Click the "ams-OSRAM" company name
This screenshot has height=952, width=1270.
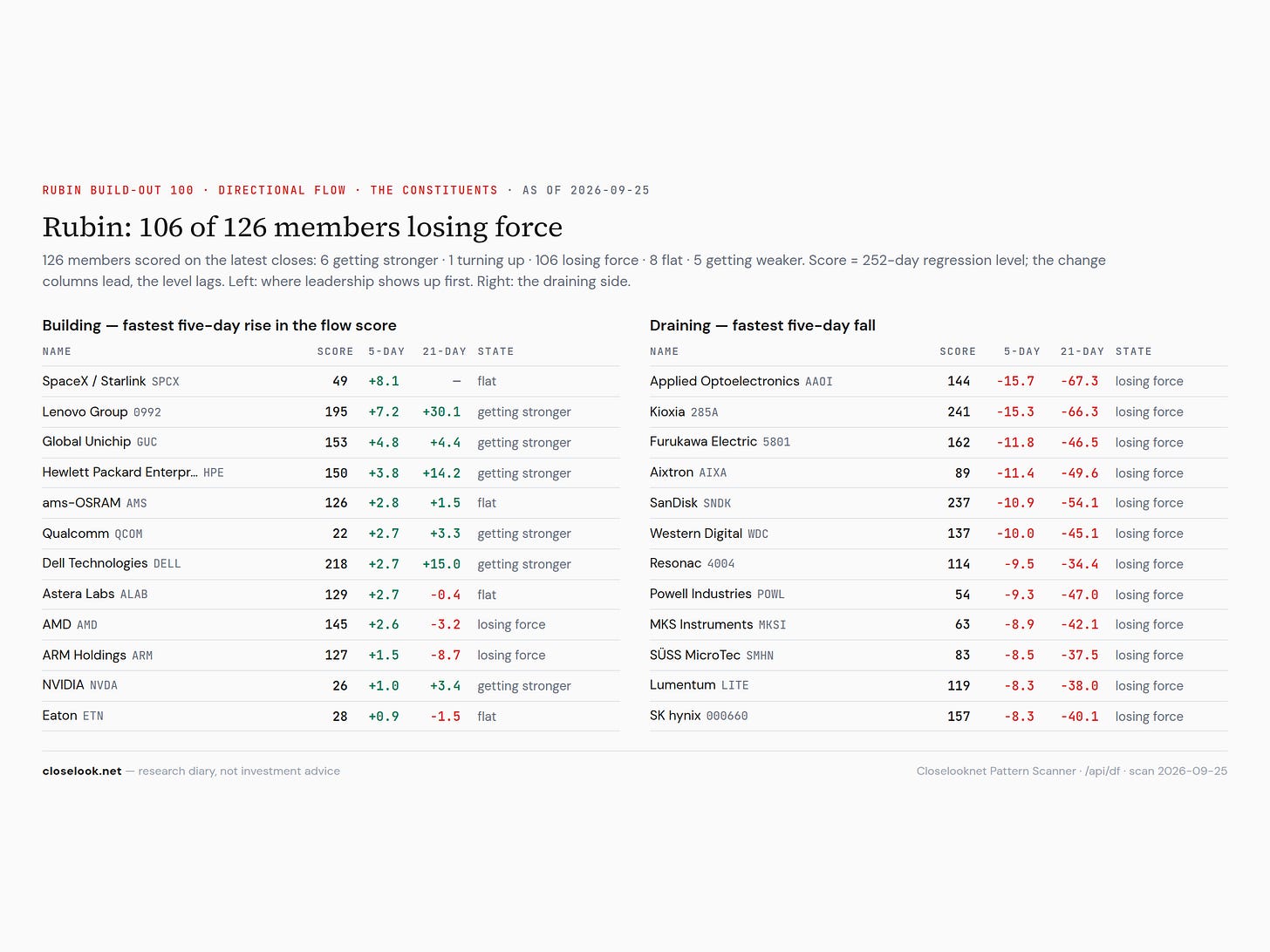pyautogui.click(x=81, y=503)
